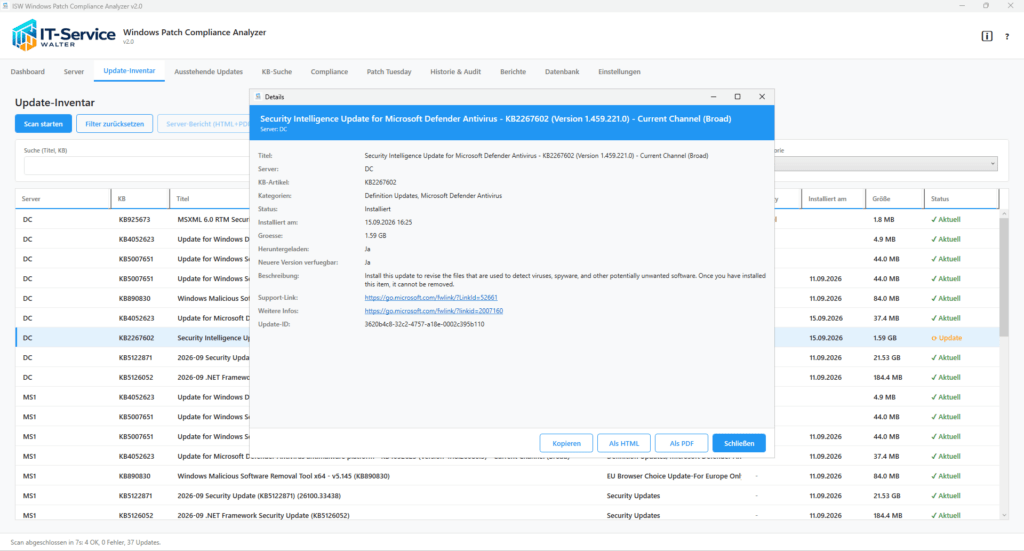Click EU Browser Choice Update category cell

(673, 476)
